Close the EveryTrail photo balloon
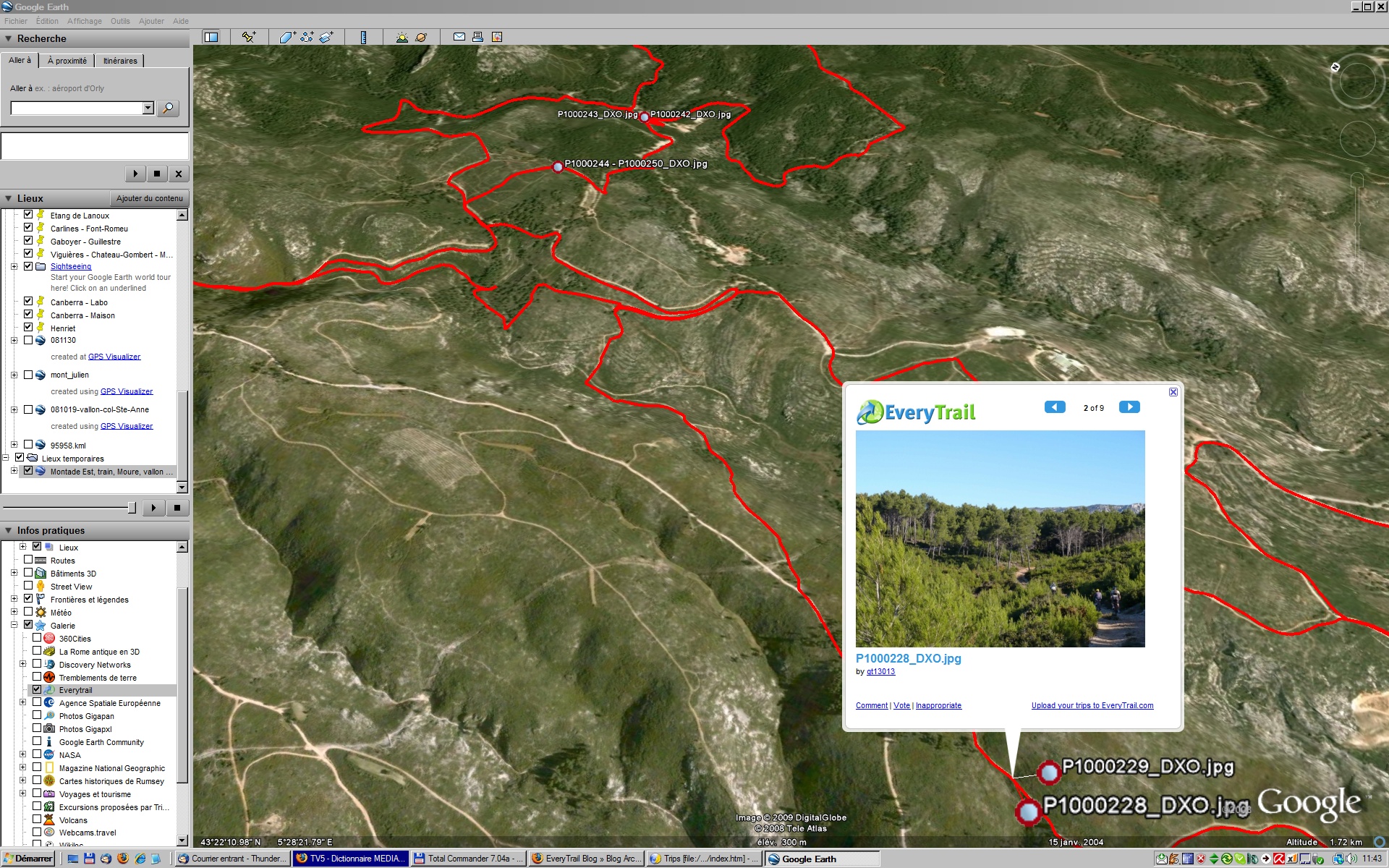1389x868 pixels. click(1173, 392)
